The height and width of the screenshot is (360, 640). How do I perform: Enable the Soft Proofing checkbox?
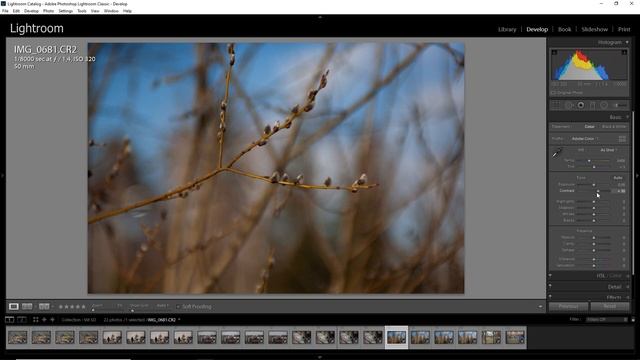(x=178, y=307)
